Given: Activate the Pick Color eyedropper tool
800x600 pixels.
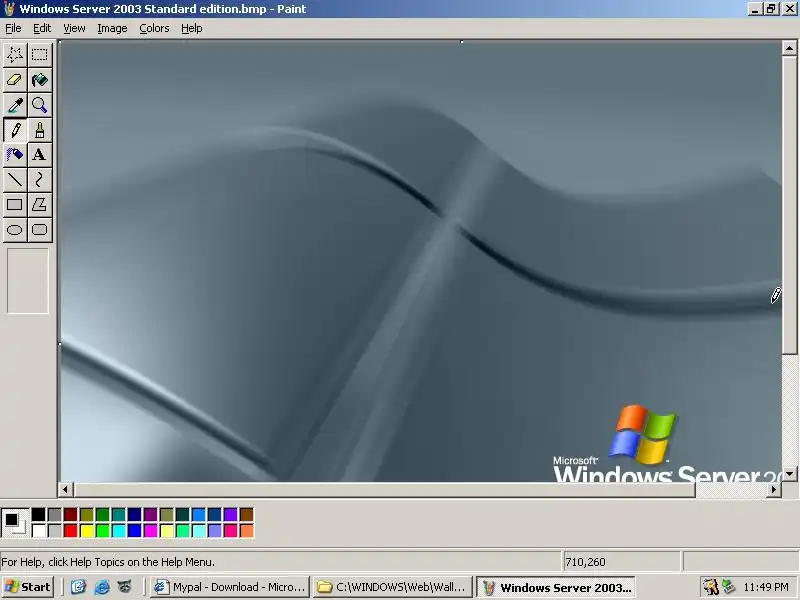Looking at the screenshot, I should click(x=15, y=105).
